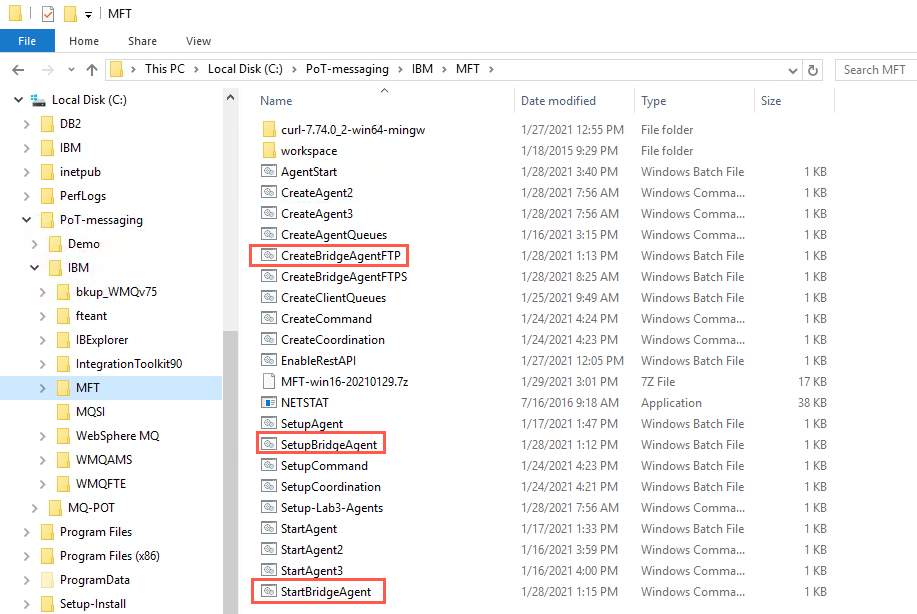Sort files by the Type column

click(653, 101)
